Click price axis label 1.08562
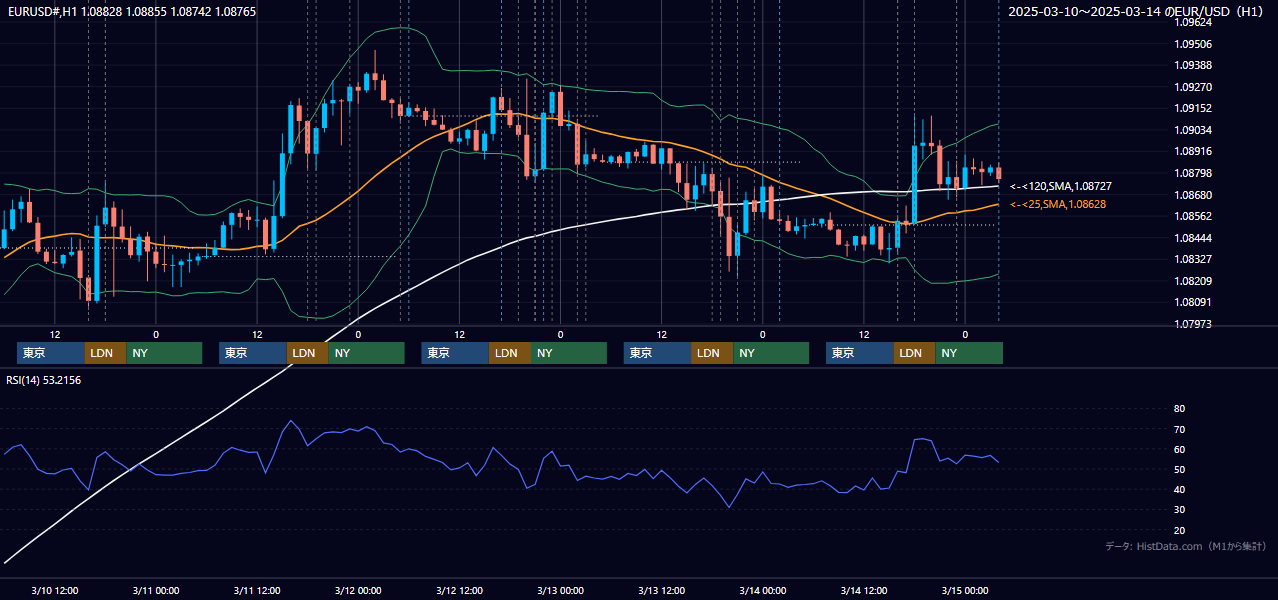The image size is (1278, 600). (x=1192, y=216)
